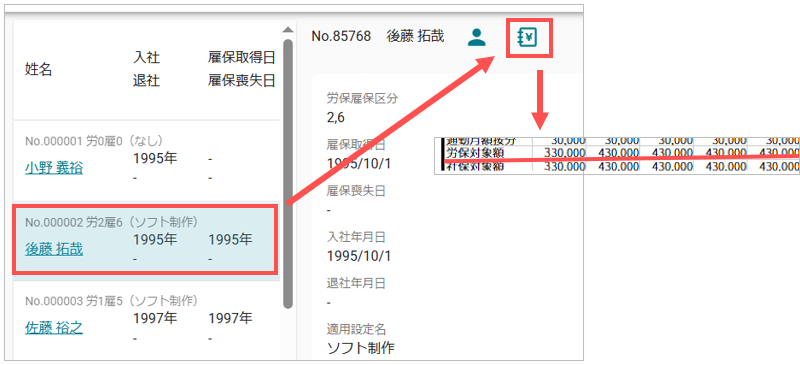The width and height of the screenshot is (800, 365).
Task: Click the 雇保喪失日 label in detail panel
Action: pyautogui.click(x=356, y=191)
